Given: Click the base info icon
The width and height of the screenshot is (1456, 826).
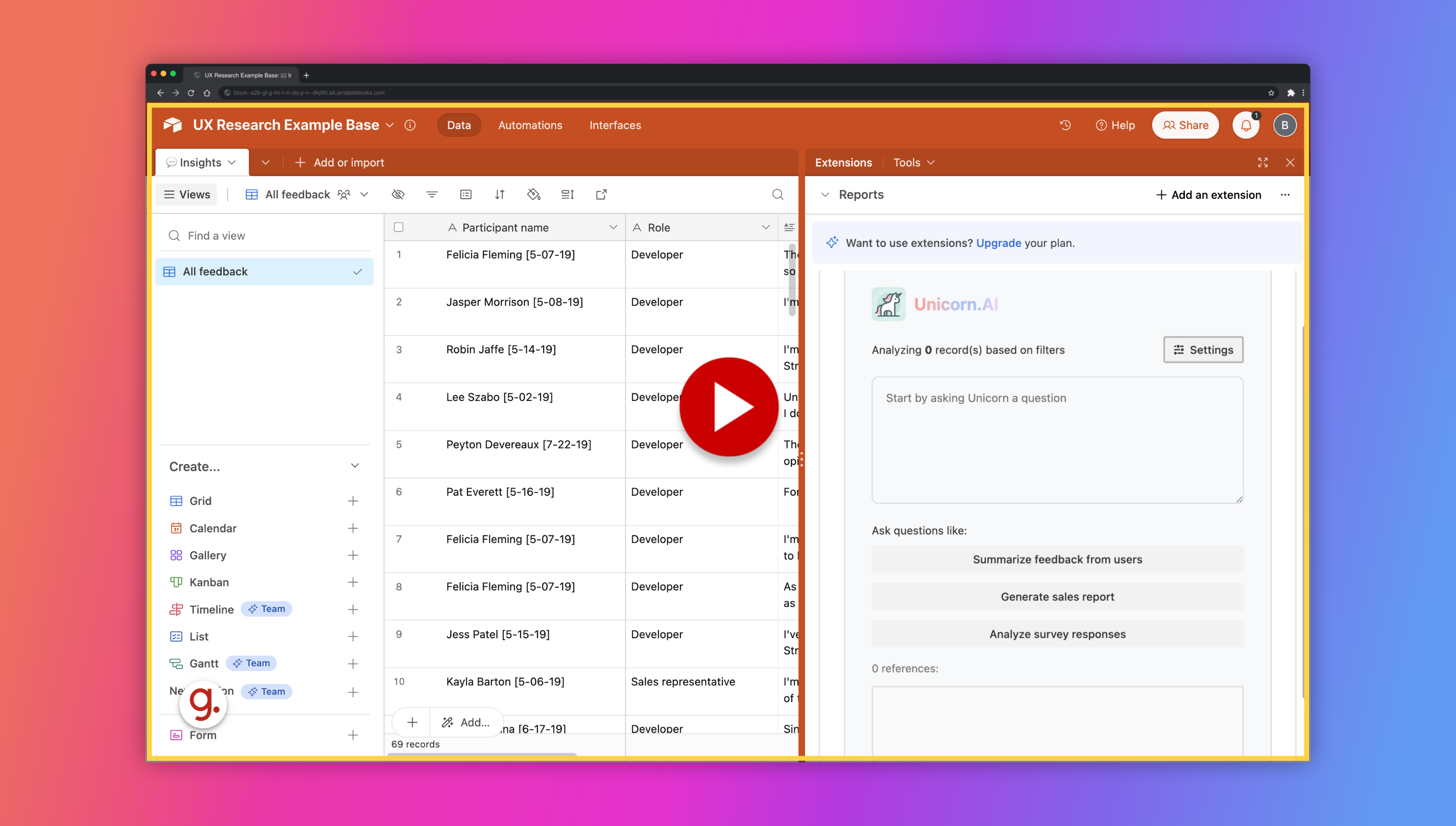Looking at the screenshot, I should coord(410,125).
